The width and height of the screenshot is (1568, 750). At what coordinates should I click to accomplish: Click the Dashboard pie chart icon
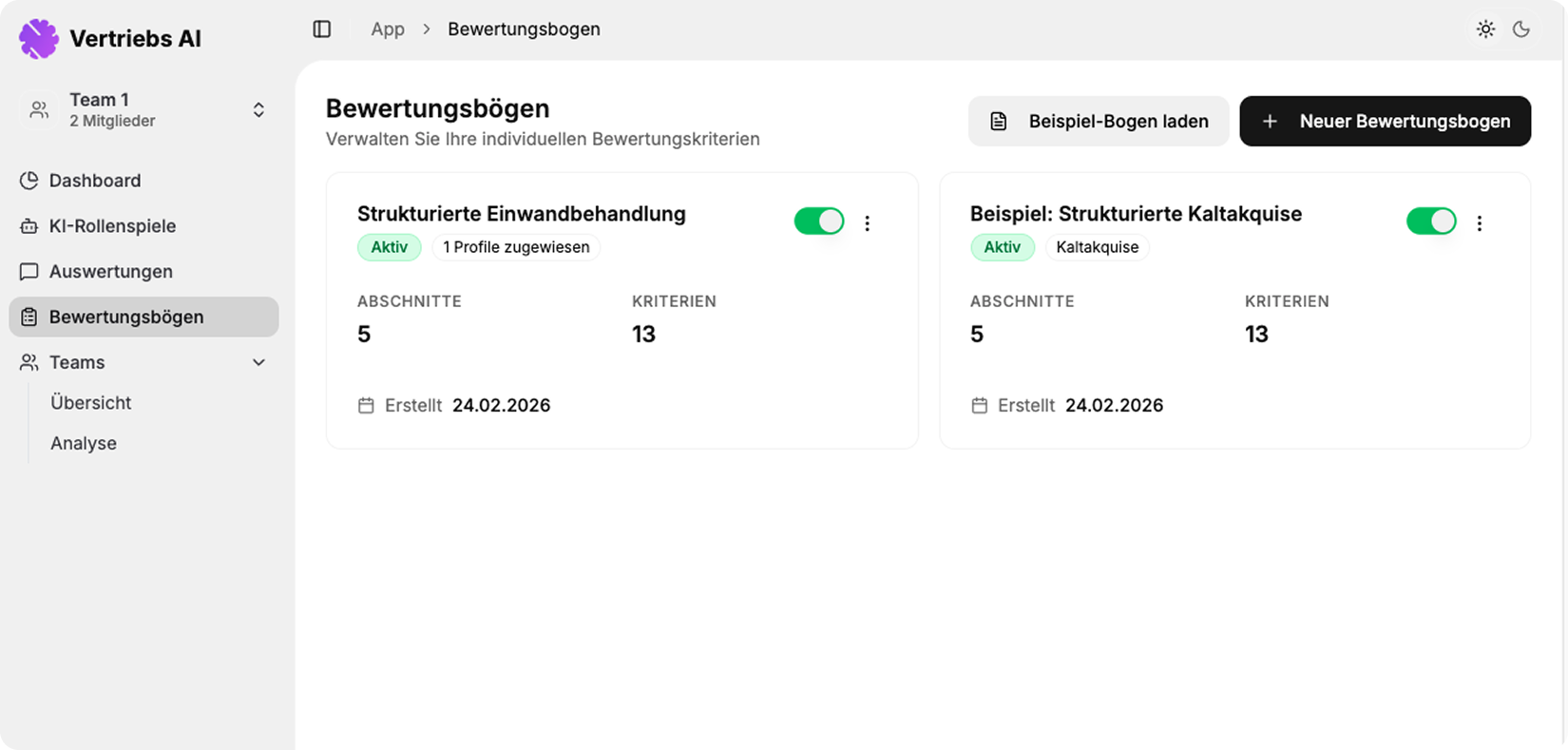tap(29, 181)
